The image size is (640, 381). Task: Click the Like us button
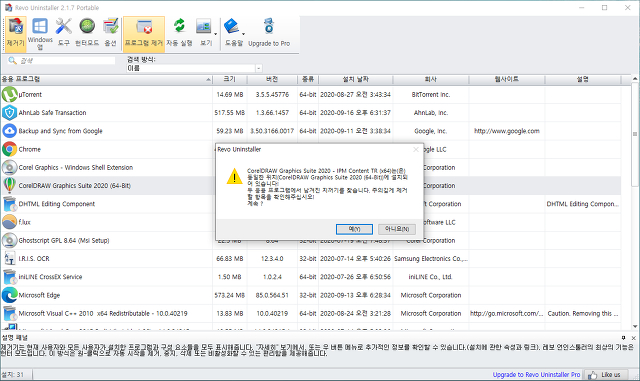tap(605, 374)
